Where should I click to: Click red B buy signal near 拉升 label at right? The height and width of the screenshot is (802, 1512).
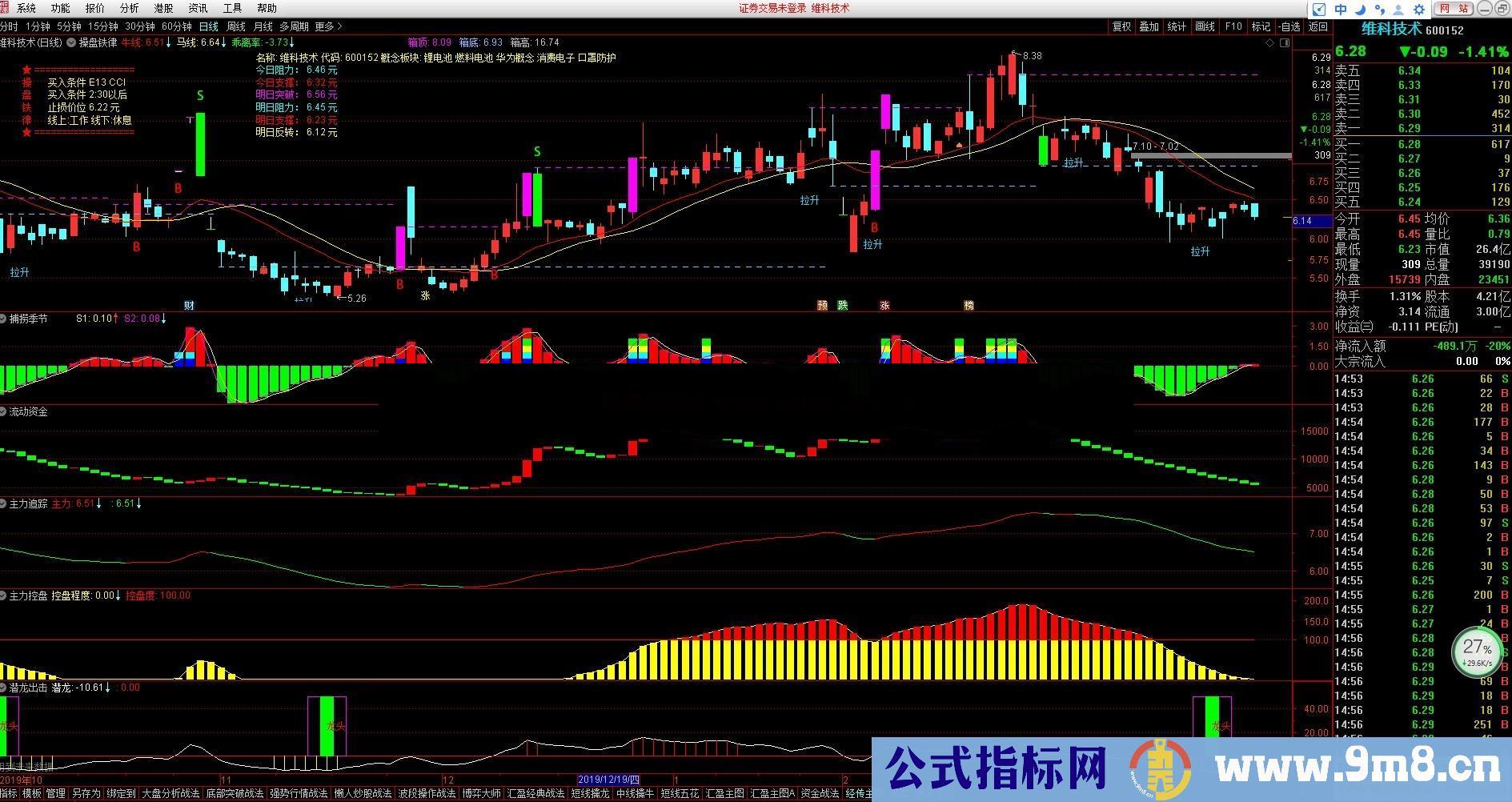[875, 227]
